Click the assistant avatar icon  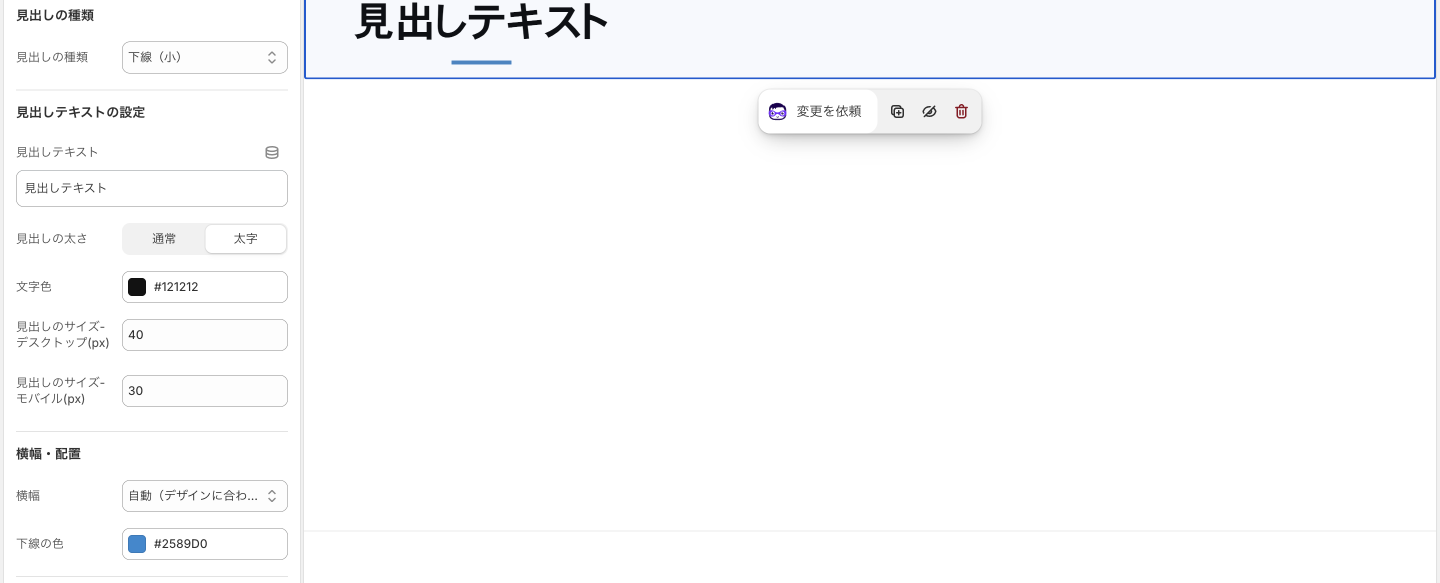point(778,112)
